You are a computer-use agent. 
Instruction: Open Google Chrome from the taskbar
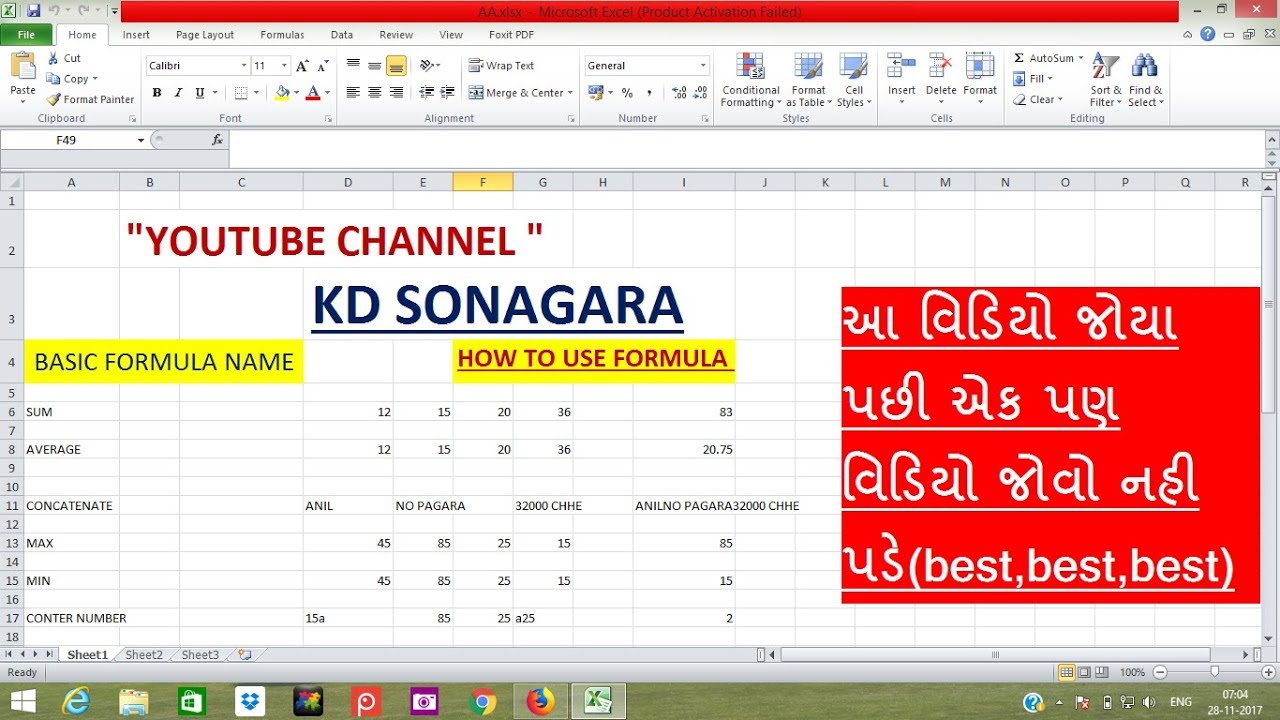tap(482, 701)
